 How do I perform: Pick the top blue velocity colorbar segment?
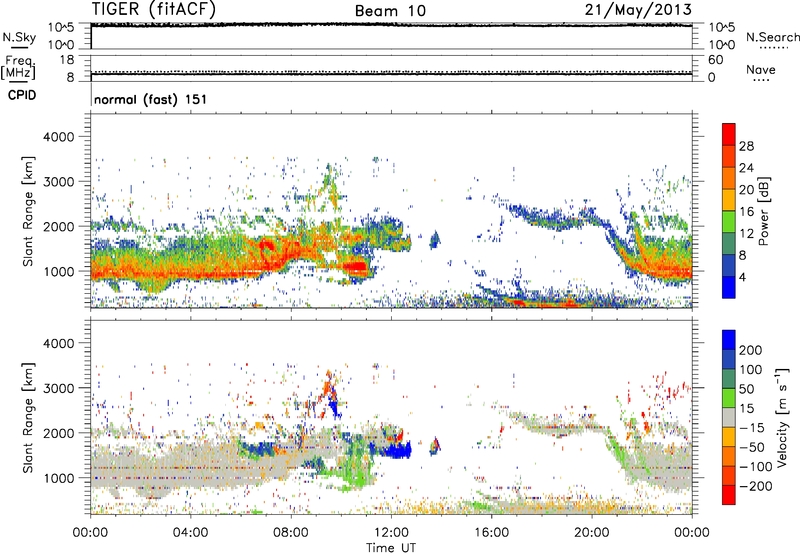[x=729, y=340]
